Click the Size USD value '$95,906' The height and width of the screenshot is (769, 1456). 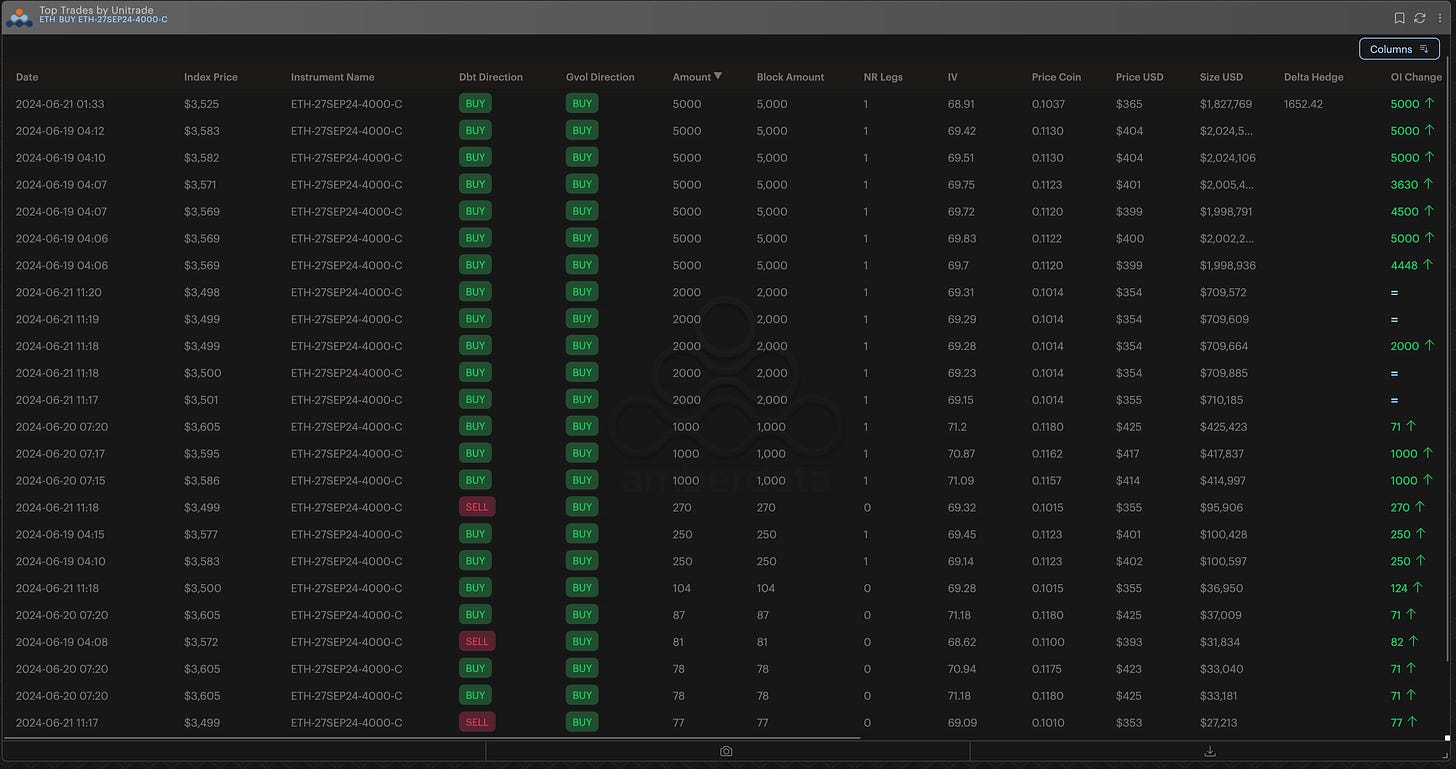click(1221, 507)
